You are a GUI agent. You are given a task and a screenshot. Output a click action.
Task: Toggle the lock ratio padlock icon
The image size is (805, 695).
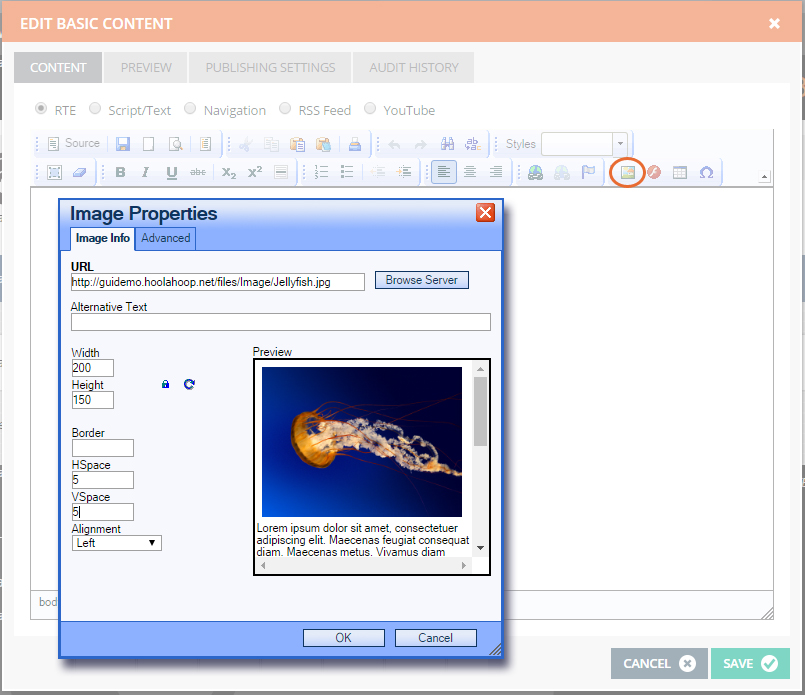click(165, 384)
